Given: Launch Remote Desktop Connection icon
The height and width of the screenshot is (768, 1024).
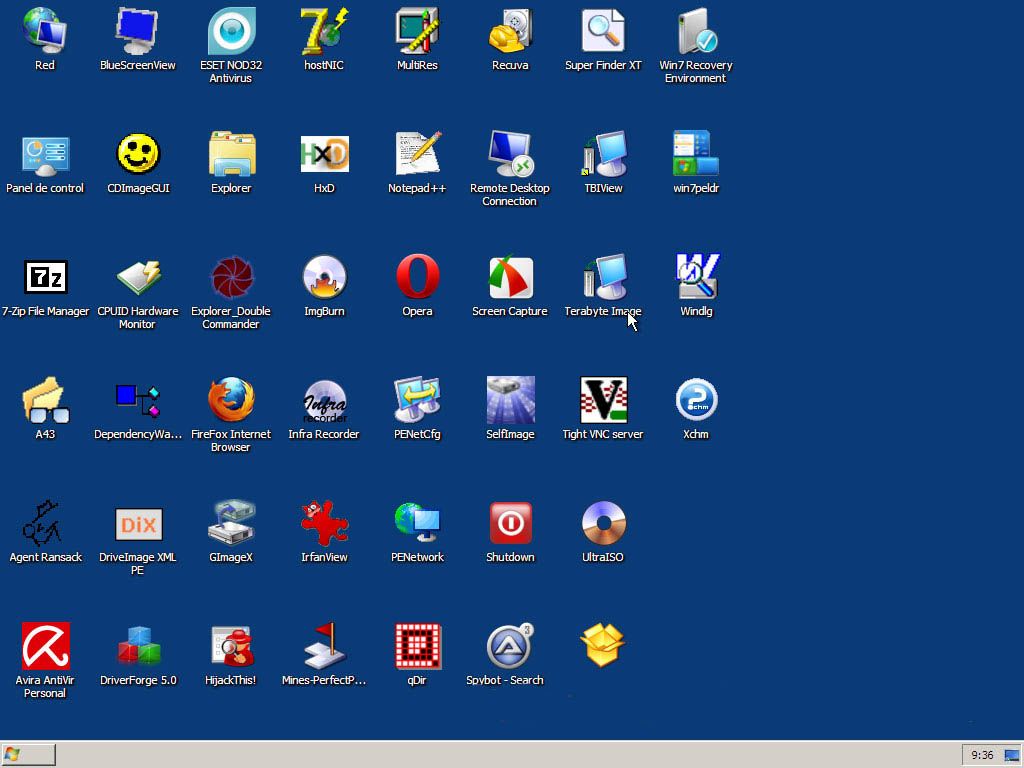Looking at the screenshot, I should (510, 155).
